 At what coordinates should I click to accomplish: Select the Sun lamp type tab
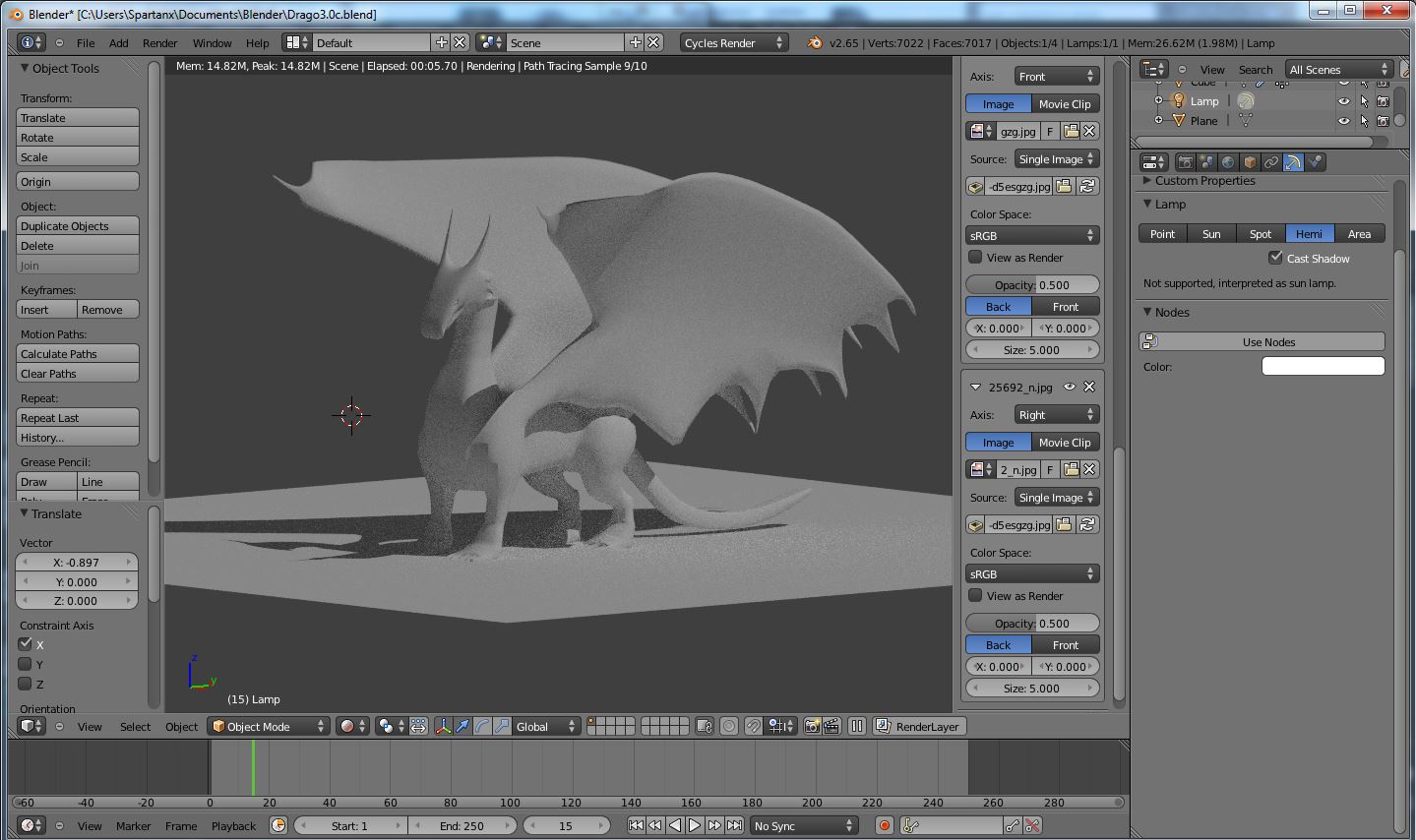click(1211, 233)
